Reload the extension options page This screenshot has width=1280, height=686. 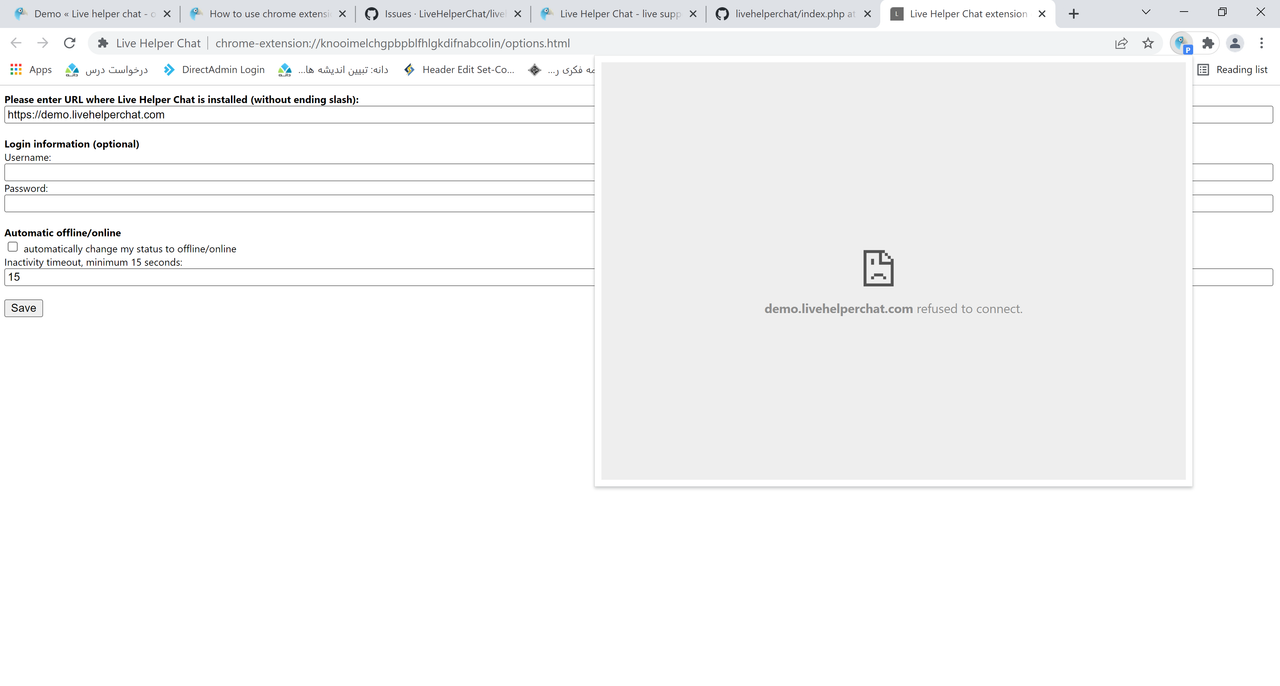69,43
